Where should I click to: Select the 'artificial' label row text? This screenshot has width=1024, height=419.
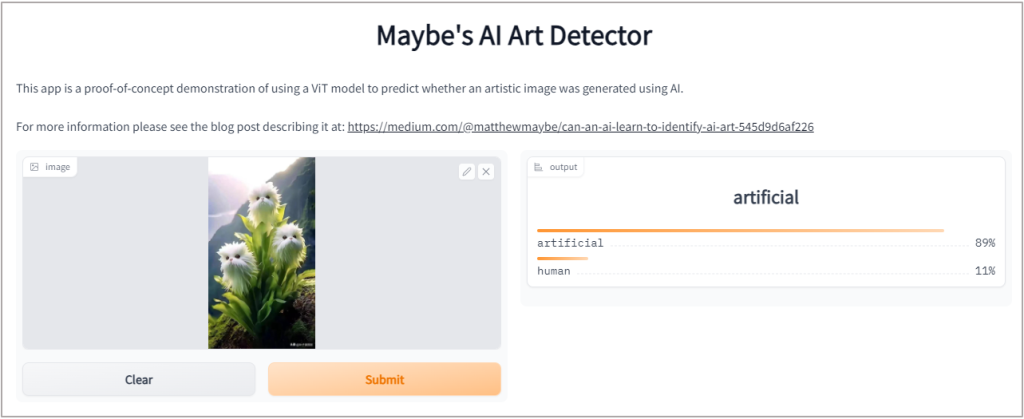pyautogui.click(x=570, y=243)
